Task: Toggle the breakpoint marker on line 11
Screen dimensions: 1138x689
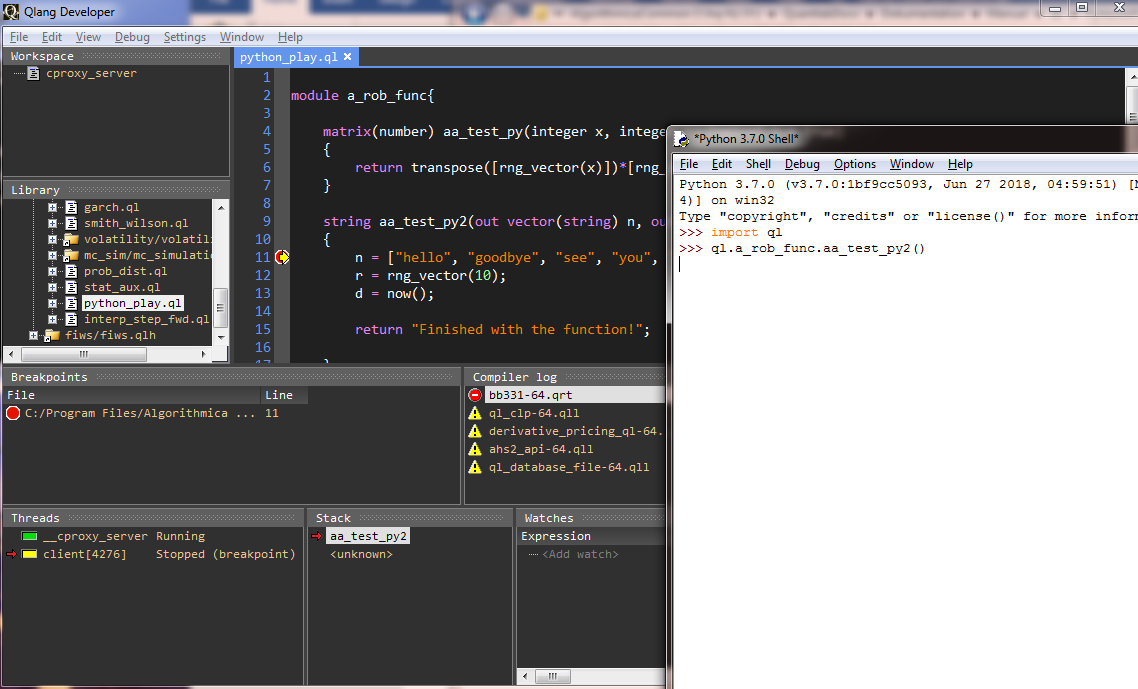Action: [x=282, y=257]
